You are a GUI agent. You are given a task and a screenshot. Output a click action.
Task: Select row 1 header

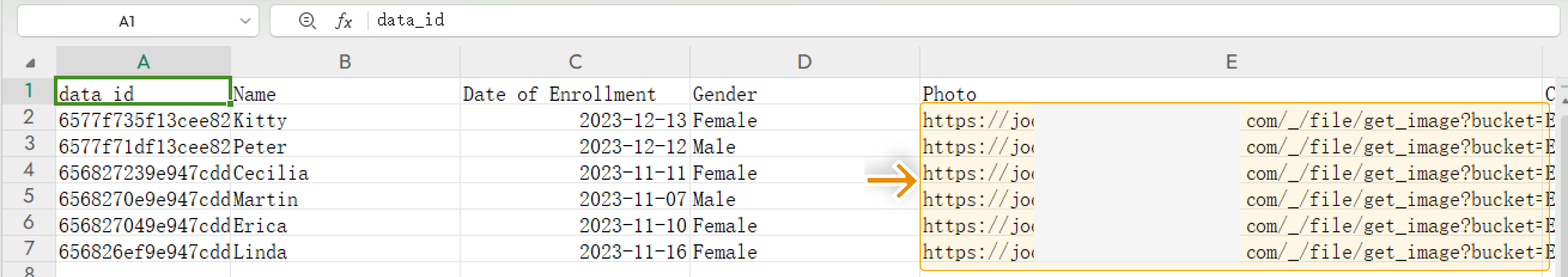29,91
